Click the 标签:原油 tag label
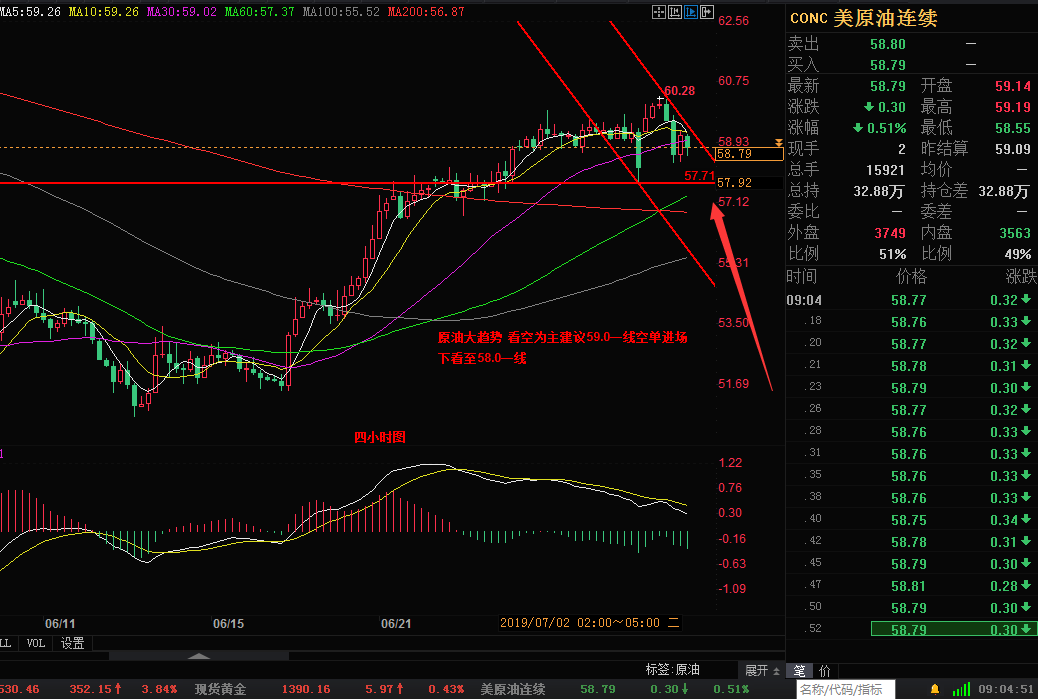Viewport: 1038px width, 699px height. 673,670
